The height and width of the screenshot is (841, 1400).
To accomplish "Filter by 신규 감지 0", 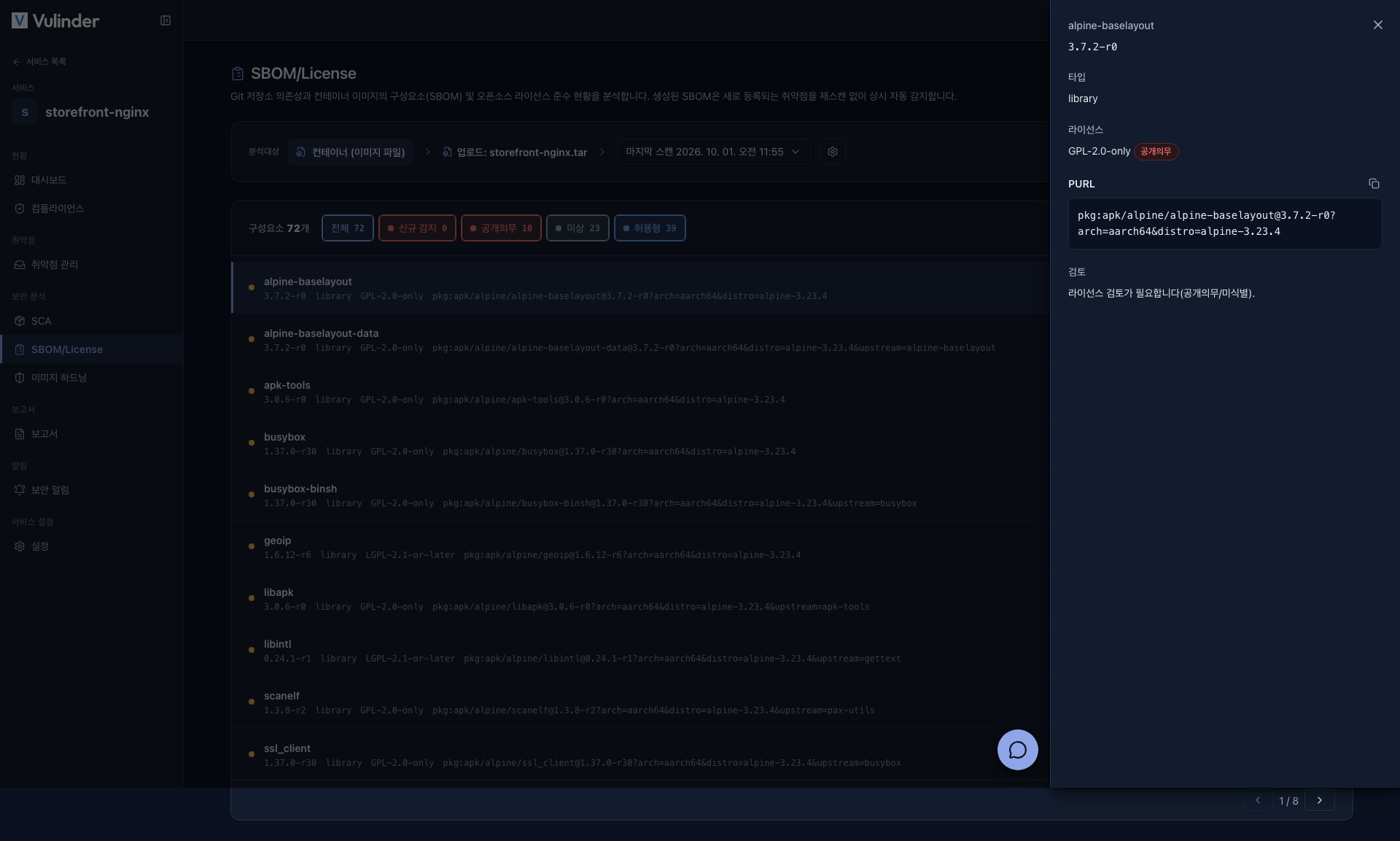I will (418, 228).
